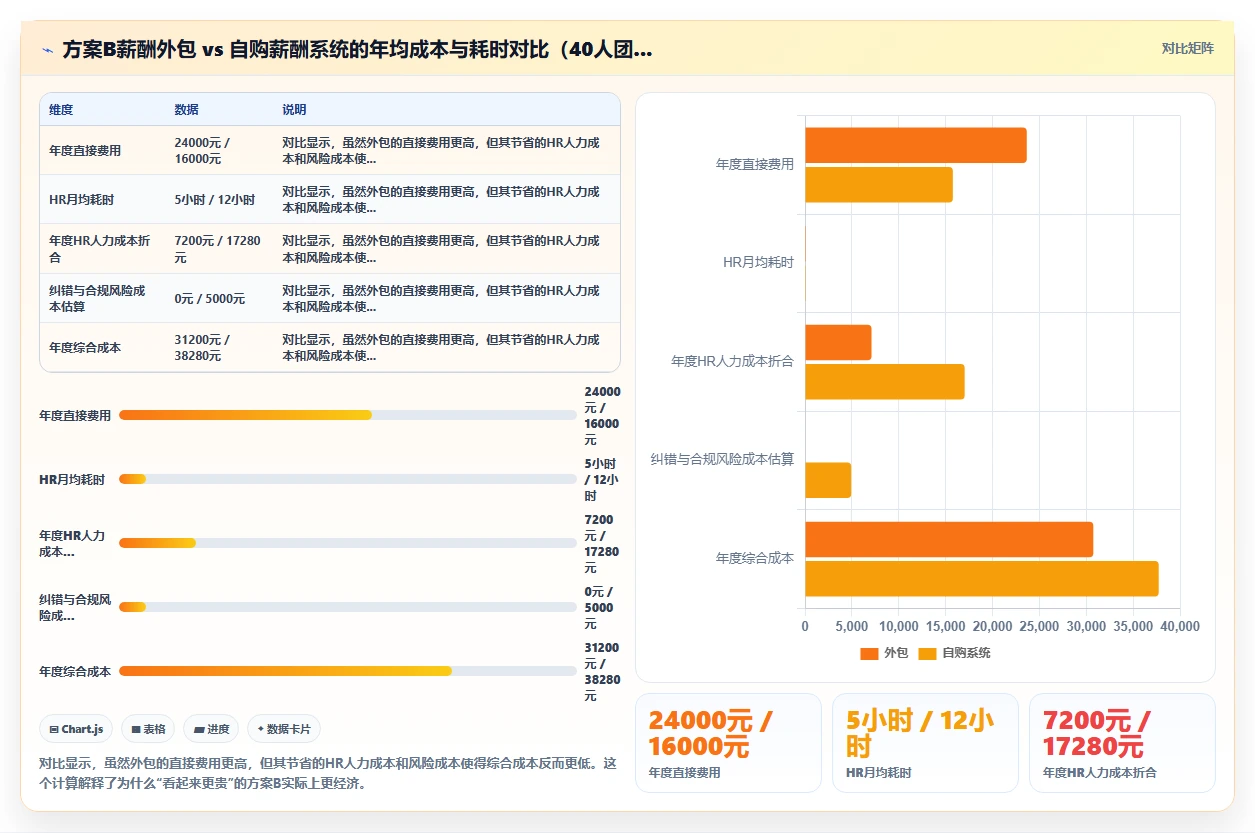Select the 进度 tag chip
Image resolution: width=1255 pixels, height=833 pixels.
coord(212,729)
